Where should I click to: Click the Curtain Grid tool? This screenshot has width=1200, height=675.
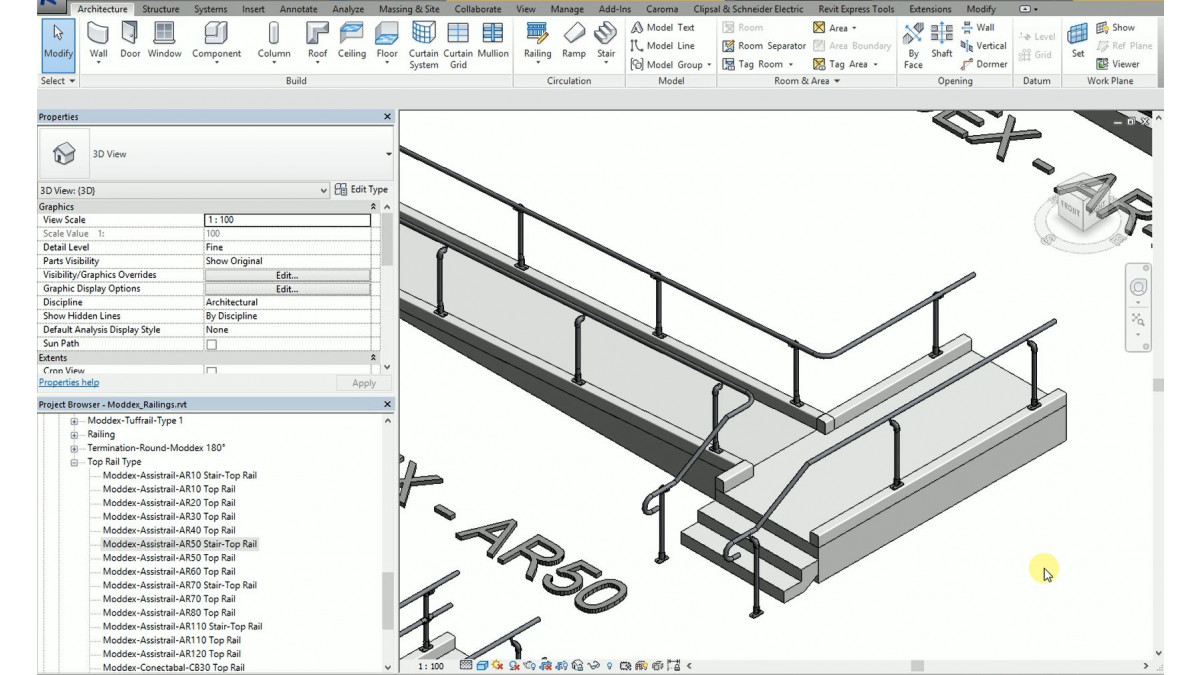(x=458, y=46)
